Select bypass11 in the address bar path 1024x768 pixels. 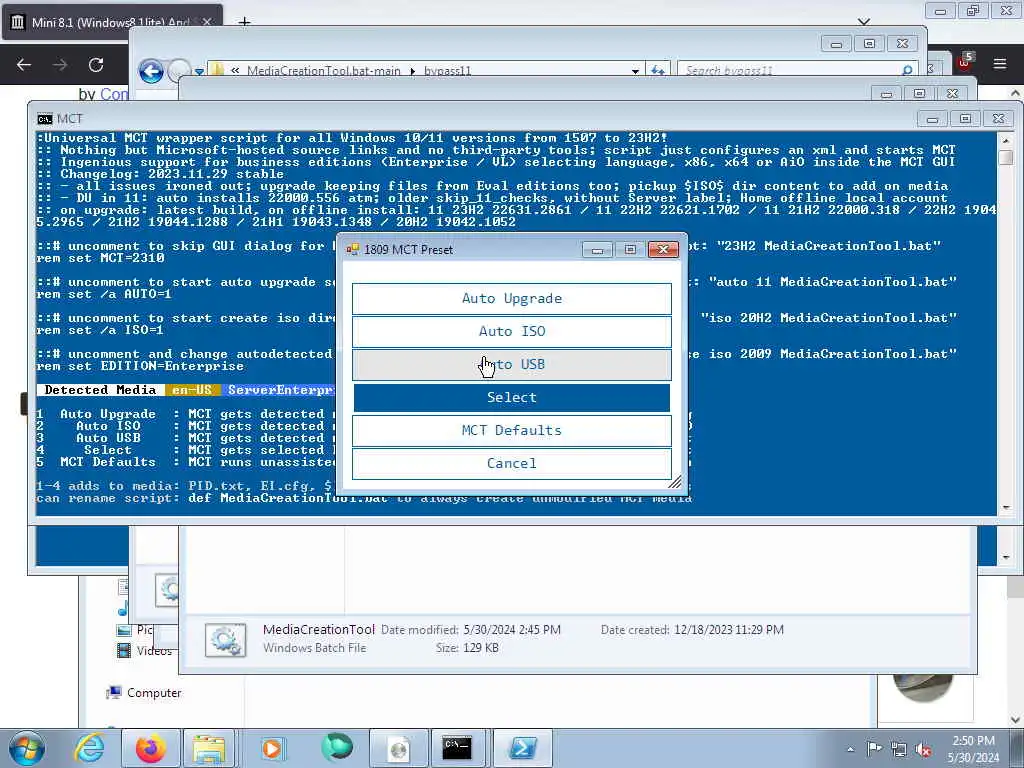point(447,71)
